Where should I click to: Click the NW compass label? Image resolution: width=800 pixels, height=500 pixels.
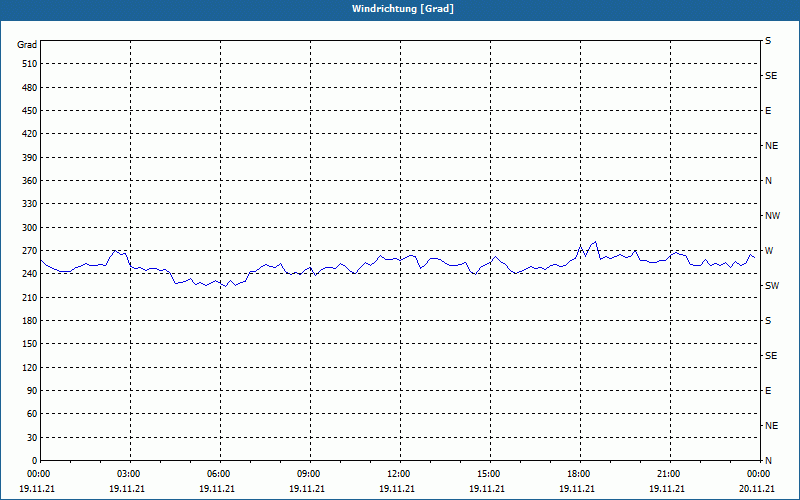point(772,216)
